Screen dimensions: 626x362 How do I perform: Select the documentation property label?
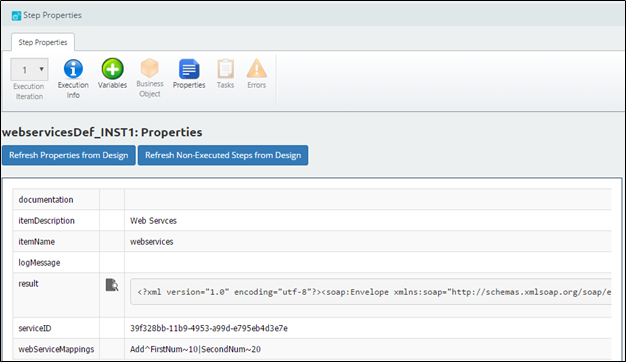pyautogui.click(x=46, y=200)
